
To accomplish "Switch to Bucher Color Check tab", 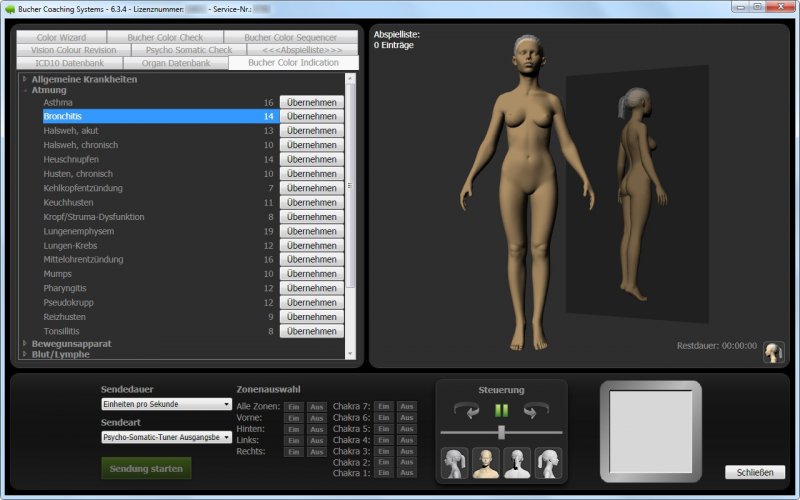I will 165,37.
